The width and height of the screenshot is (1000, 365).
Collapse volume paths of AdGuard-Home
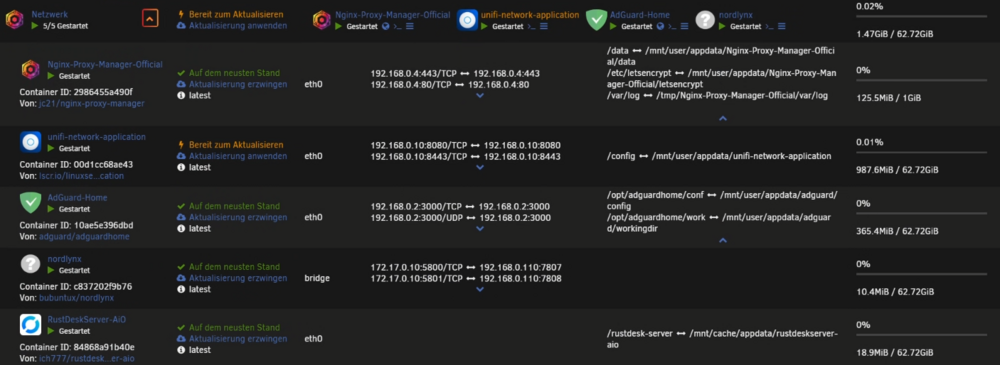723,241
